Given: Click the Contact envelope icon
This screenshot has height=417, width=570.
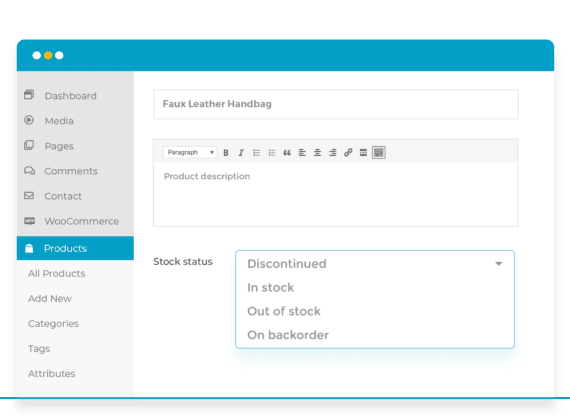Looking at the screenshot, I should tap(29, 196).
